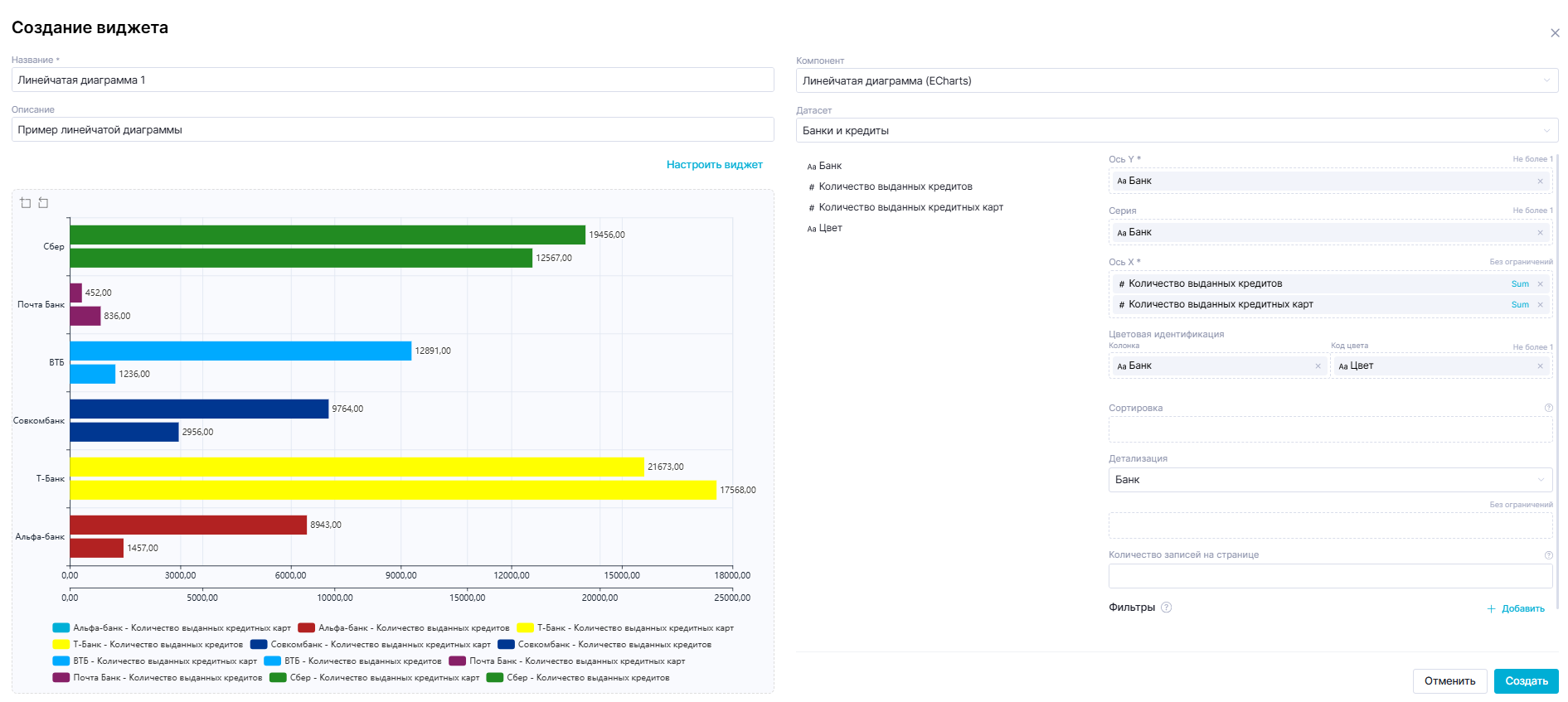Change Sum aggregation for Количество выданных кредитных карт
This screenshot has height=702, width=1568.
pyautogui.click(x=1519, y=305)
